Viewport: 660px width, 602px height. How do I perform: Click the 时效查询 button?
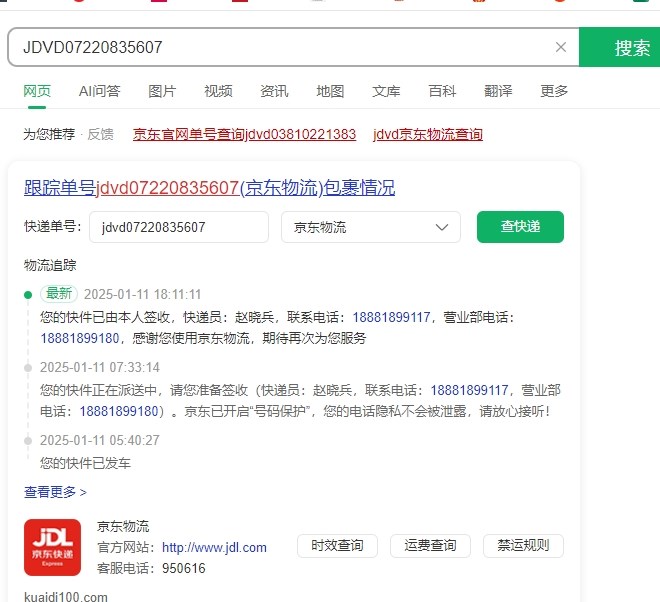pyautogui.click(x=337, y=546)
